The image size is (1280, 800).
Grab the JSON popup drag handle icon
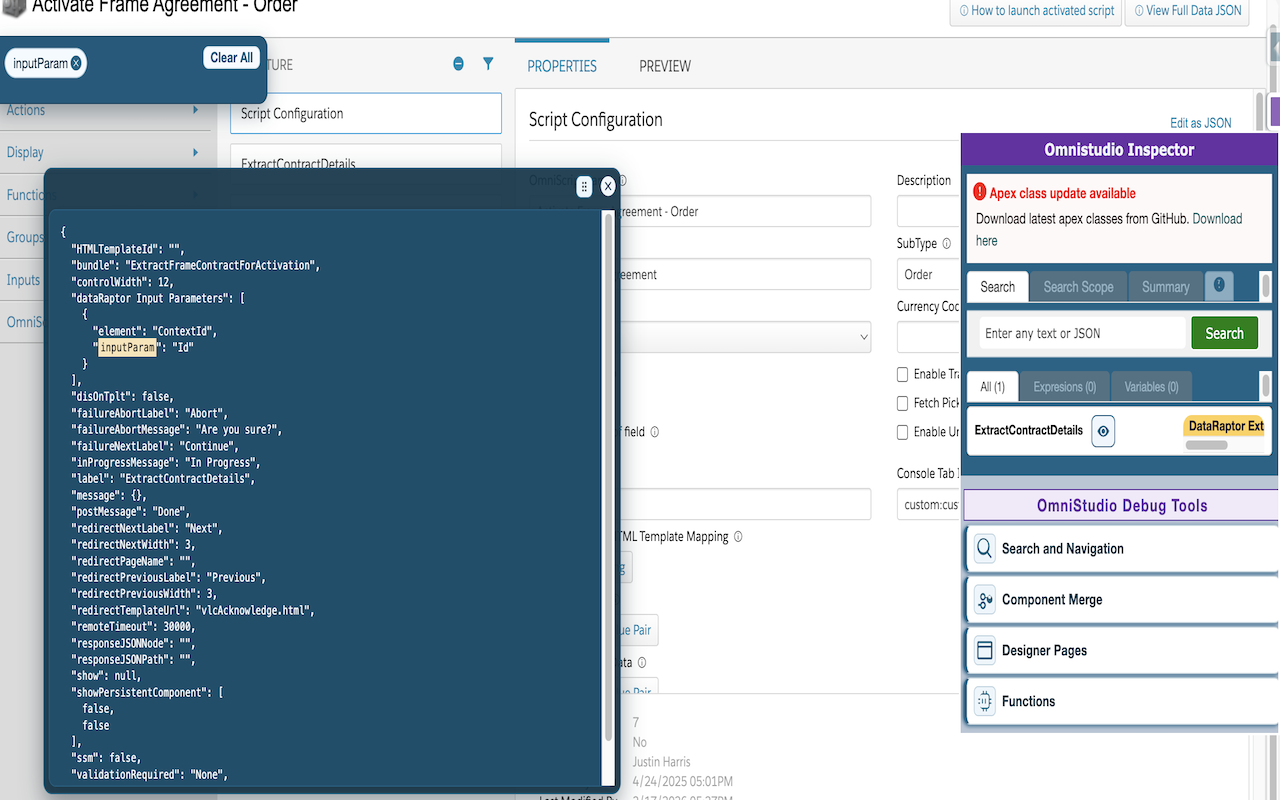point(585,186)
